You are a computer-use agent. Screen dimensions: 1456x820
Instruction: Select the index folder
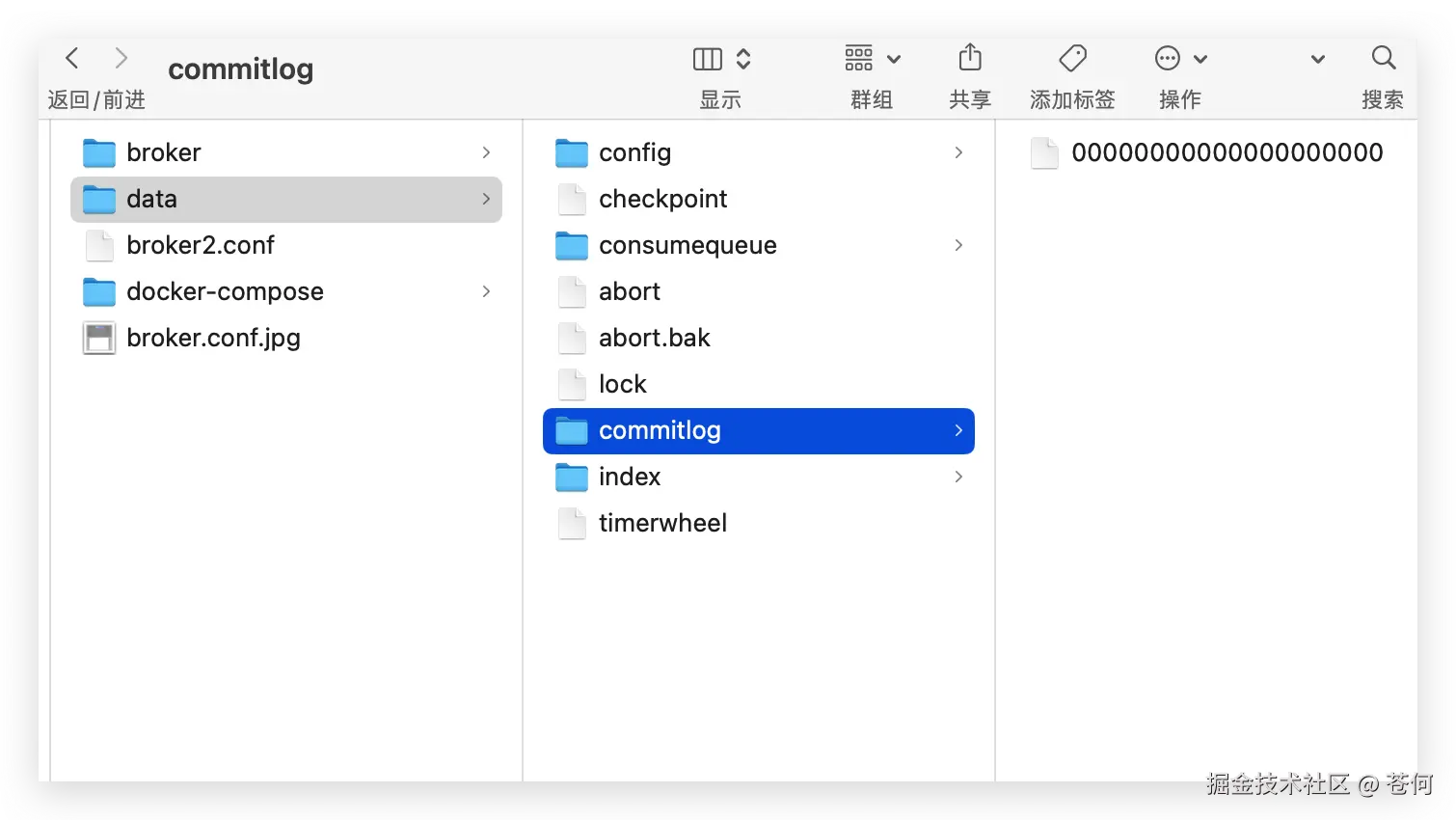tap(629, 477)
